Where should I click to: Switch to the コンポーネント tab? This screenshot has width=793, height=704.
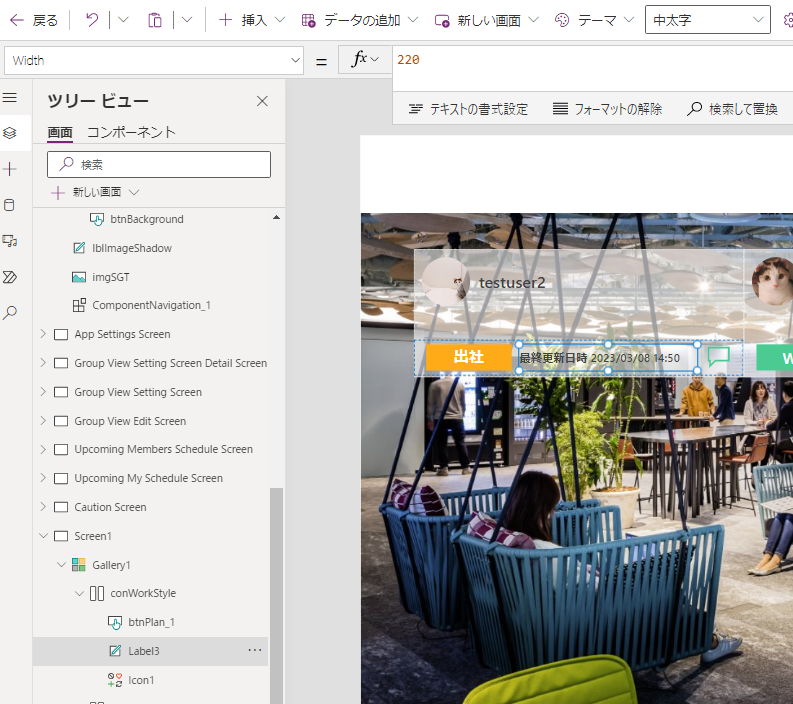pyautogui.click(x=131, y=133)
